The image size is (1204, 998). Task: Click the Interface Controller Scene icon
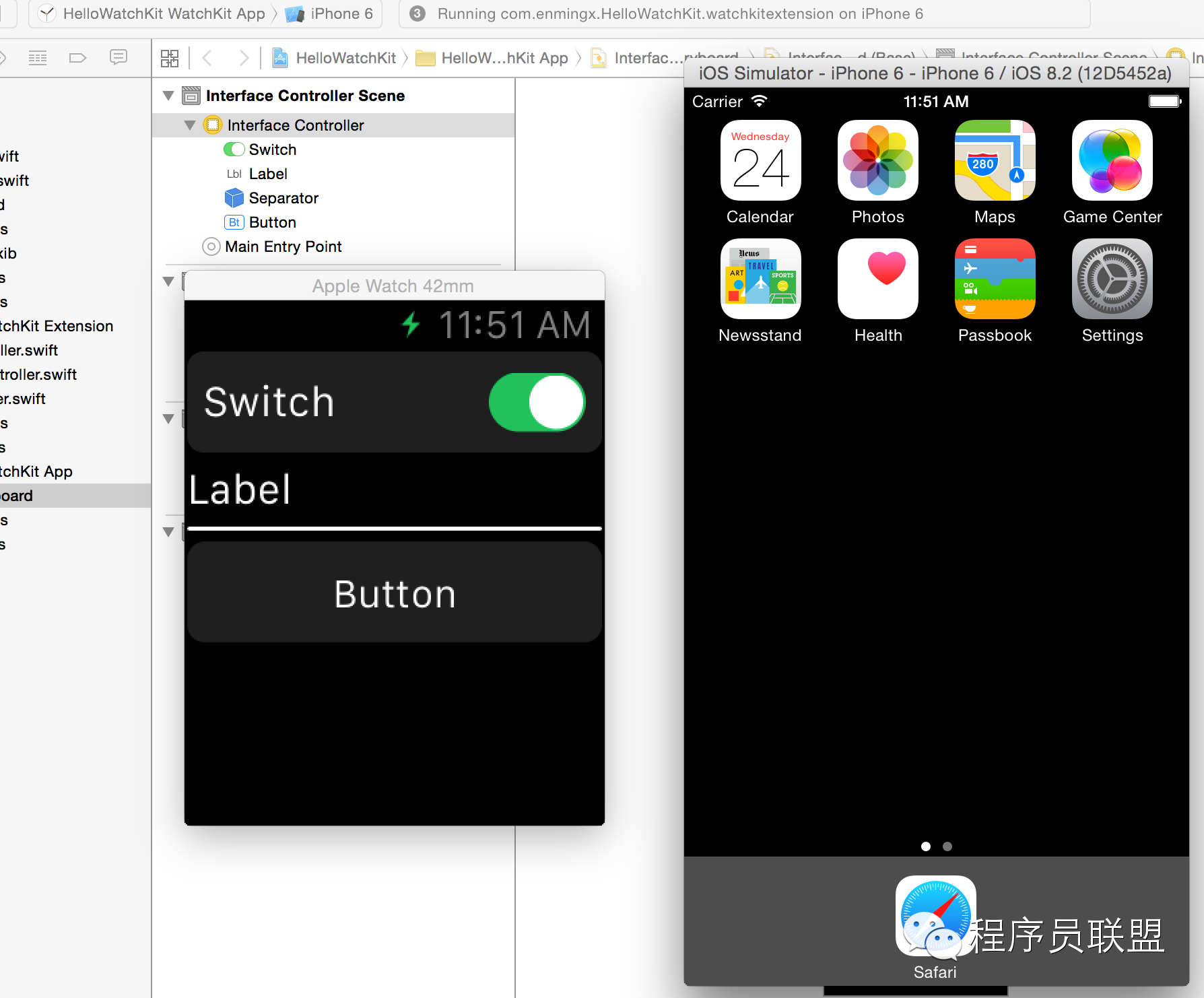tap(191, 96)
